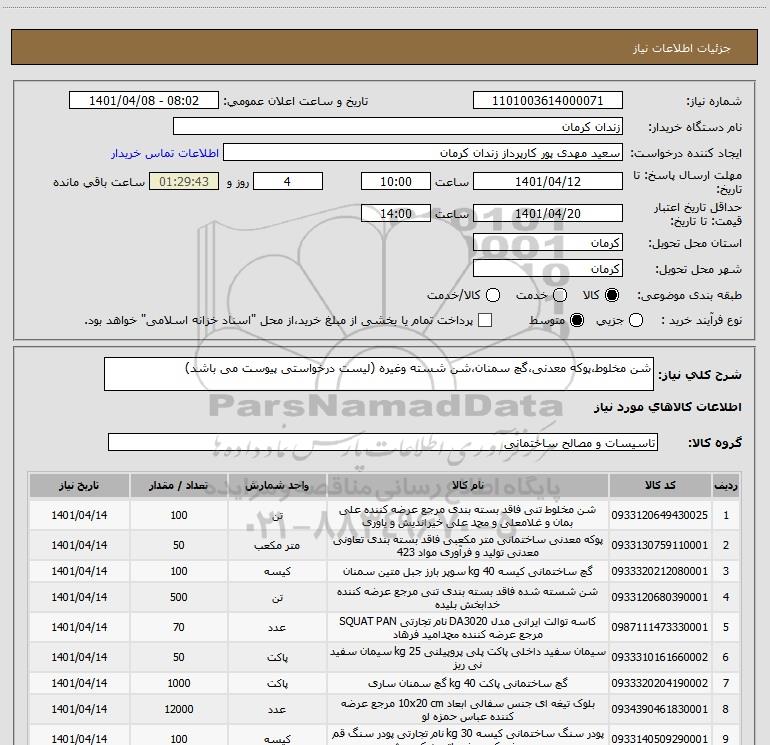Click the تعداد / مقدار column header
770x745 pixels.
point(179,485)
